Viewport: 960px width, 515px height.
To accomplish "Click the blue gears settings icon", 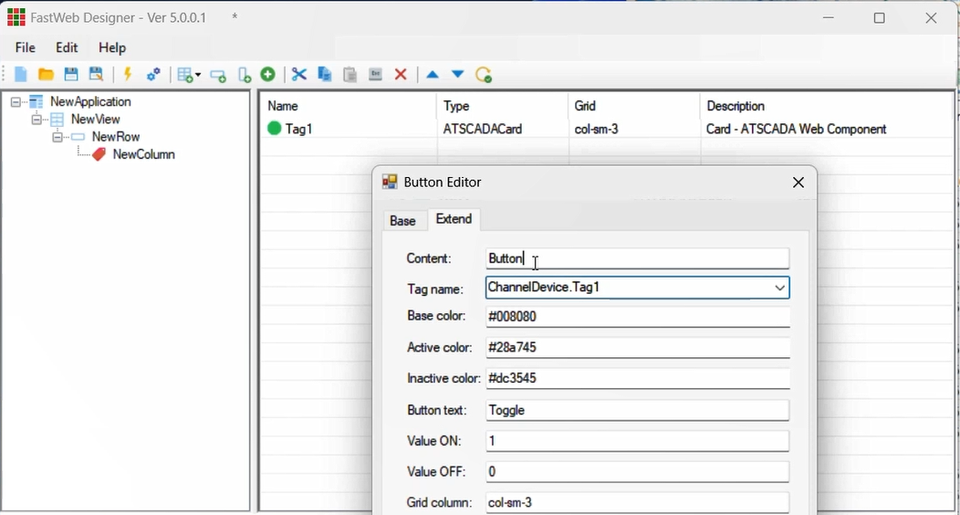I will click(x=154, y=75).
